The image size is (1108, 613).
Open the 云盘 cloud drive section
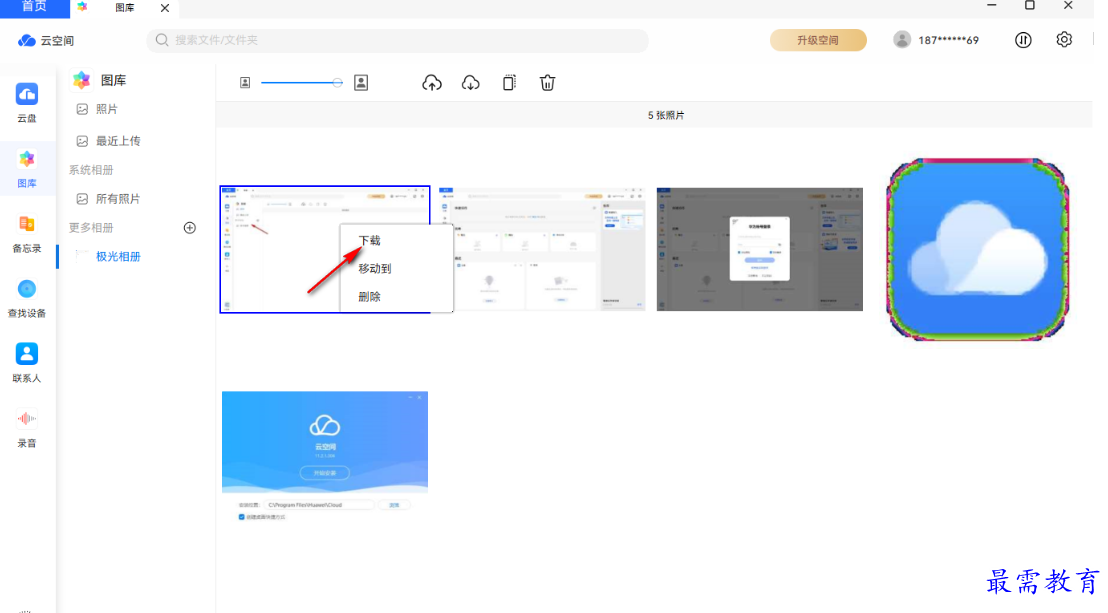(27, 103)
